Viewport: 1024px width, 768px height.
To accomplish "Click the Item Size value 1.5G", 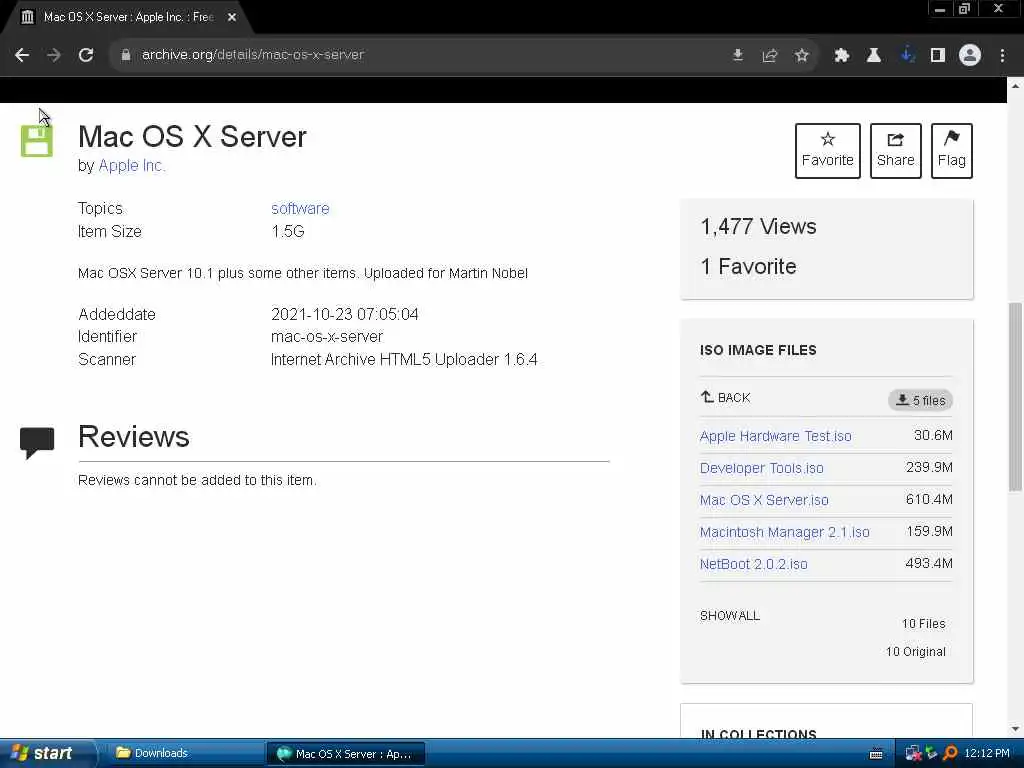I will [287, 231].
